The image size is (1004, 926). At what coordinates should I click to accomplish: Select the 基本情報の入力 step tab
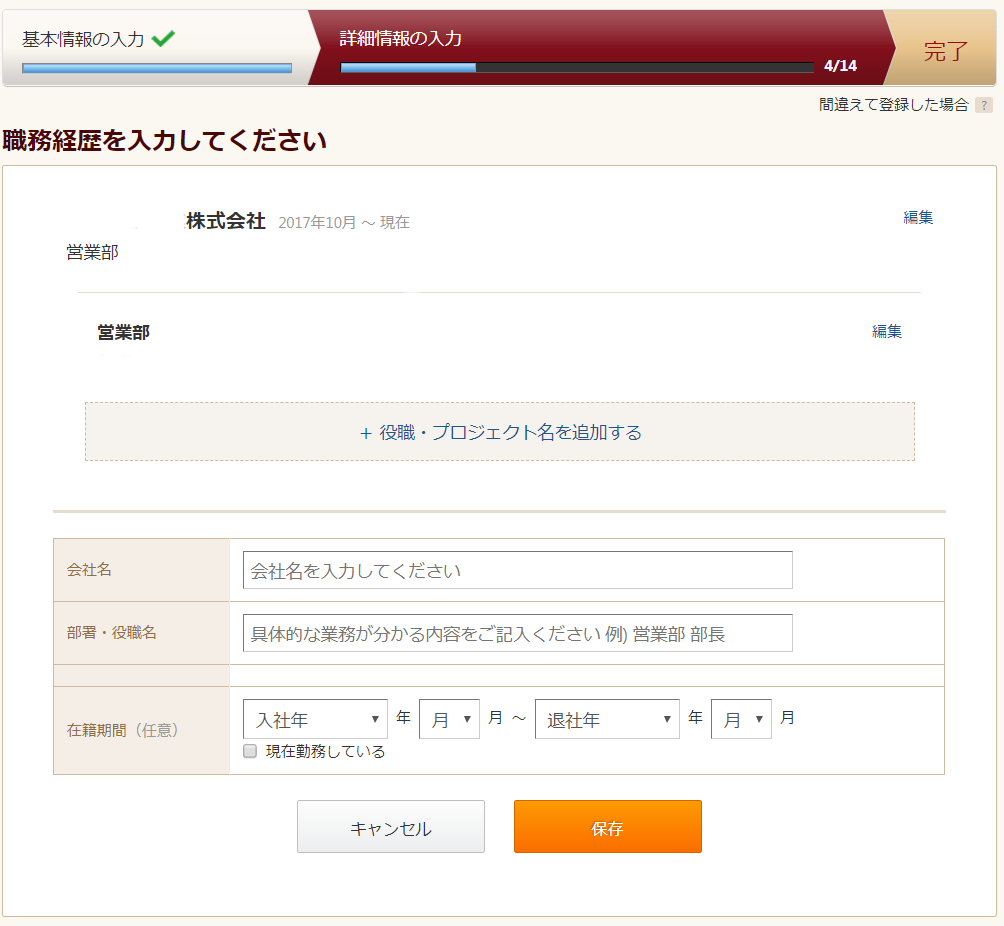[x=157, y=48]
